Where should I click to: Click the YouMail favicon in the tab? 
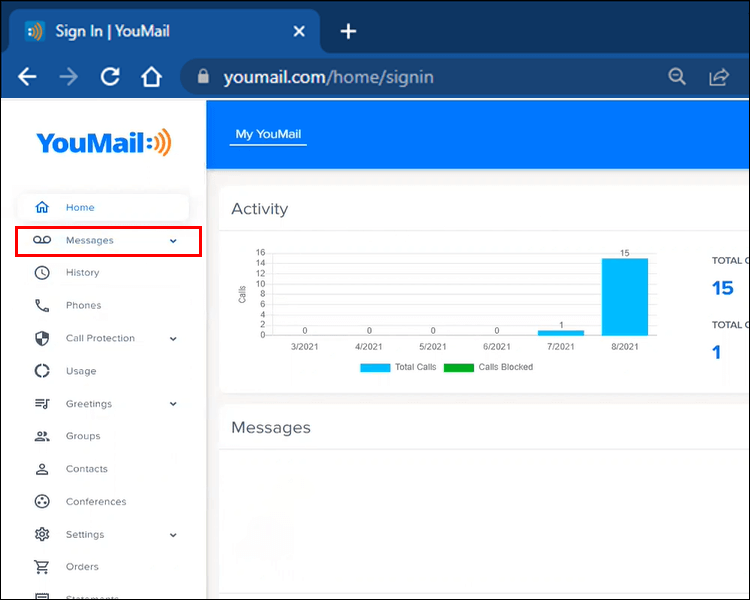35,32
